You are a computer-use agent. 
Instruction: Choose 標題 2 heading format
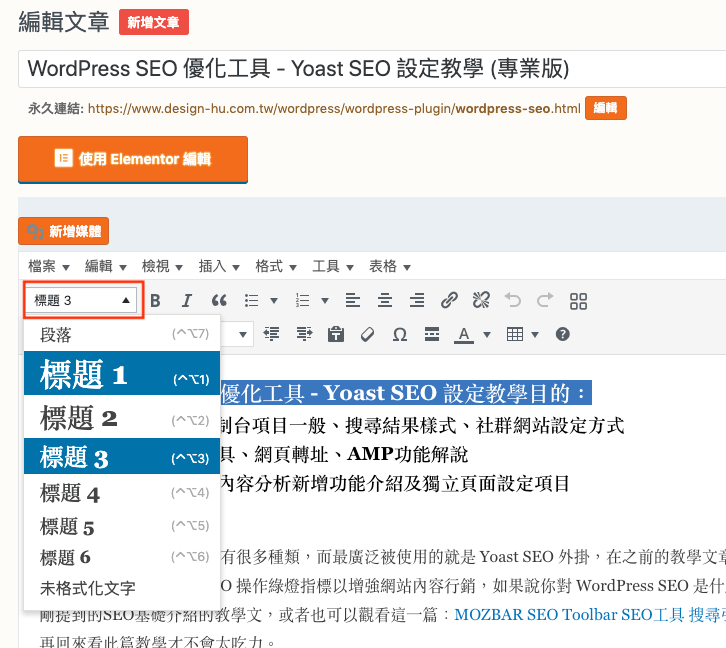(122, 417)
